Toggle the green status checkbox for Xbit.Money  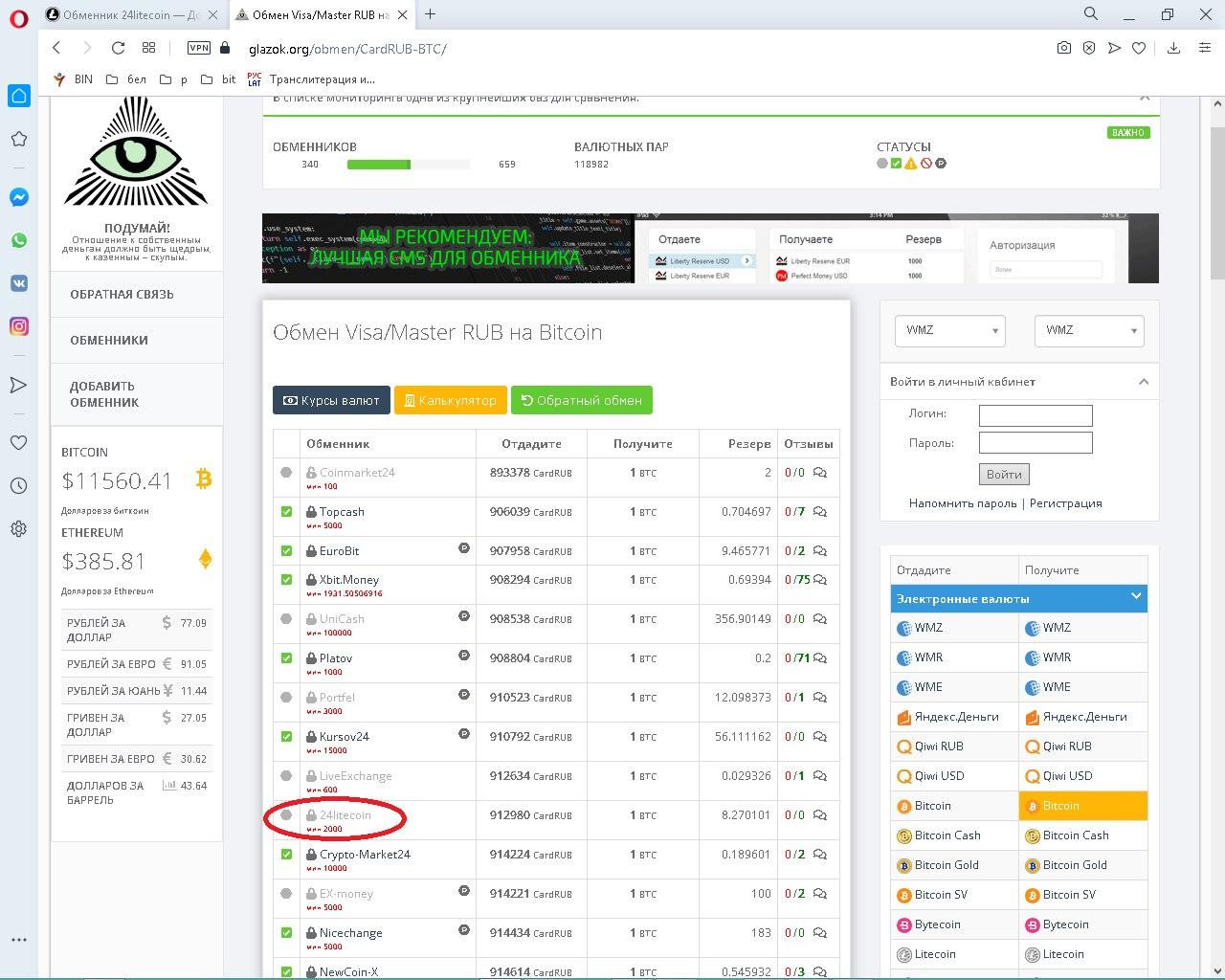286,580
